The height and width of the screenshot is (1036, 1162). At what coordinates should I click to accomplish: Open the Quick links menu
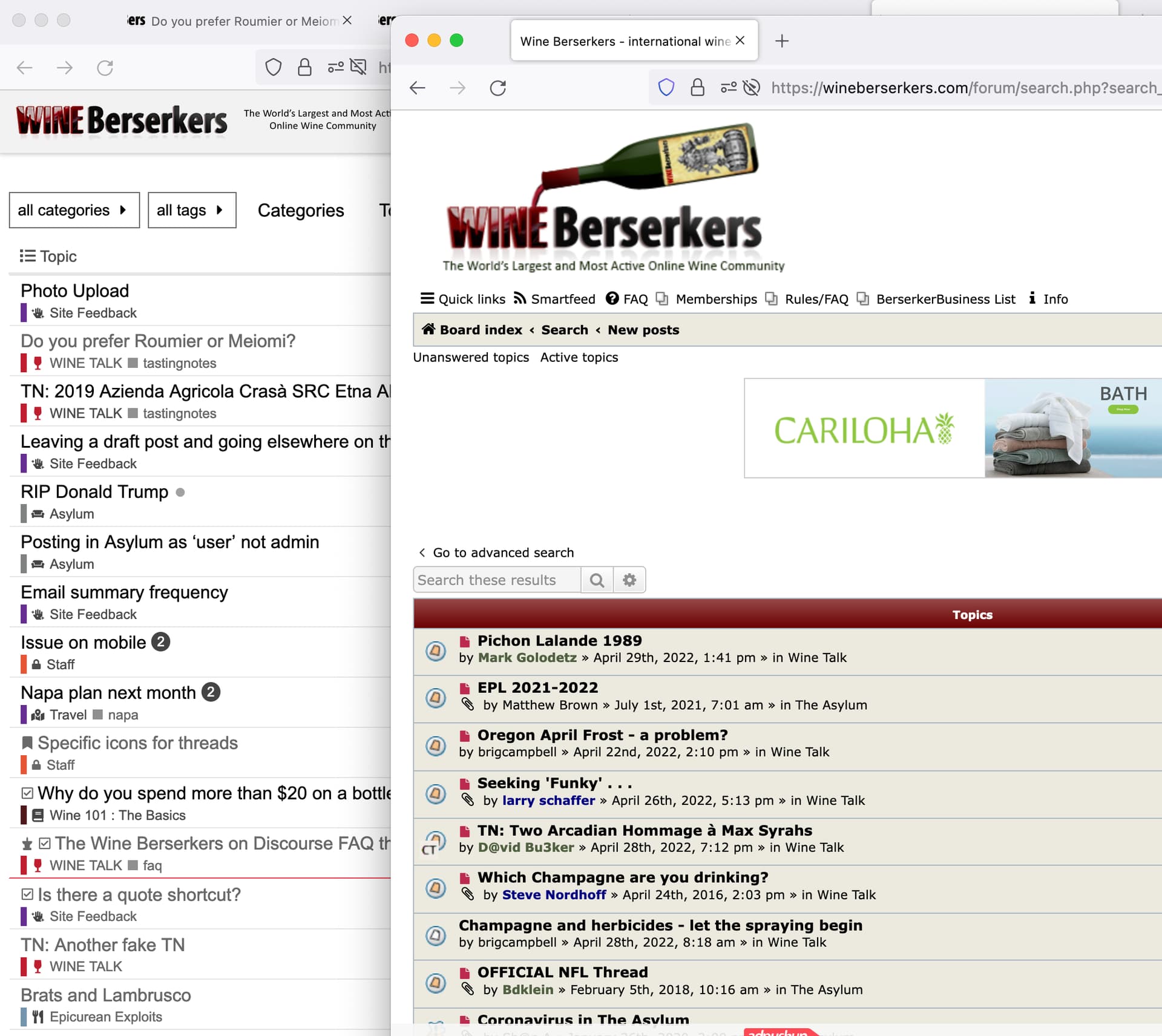coord(463,299)
